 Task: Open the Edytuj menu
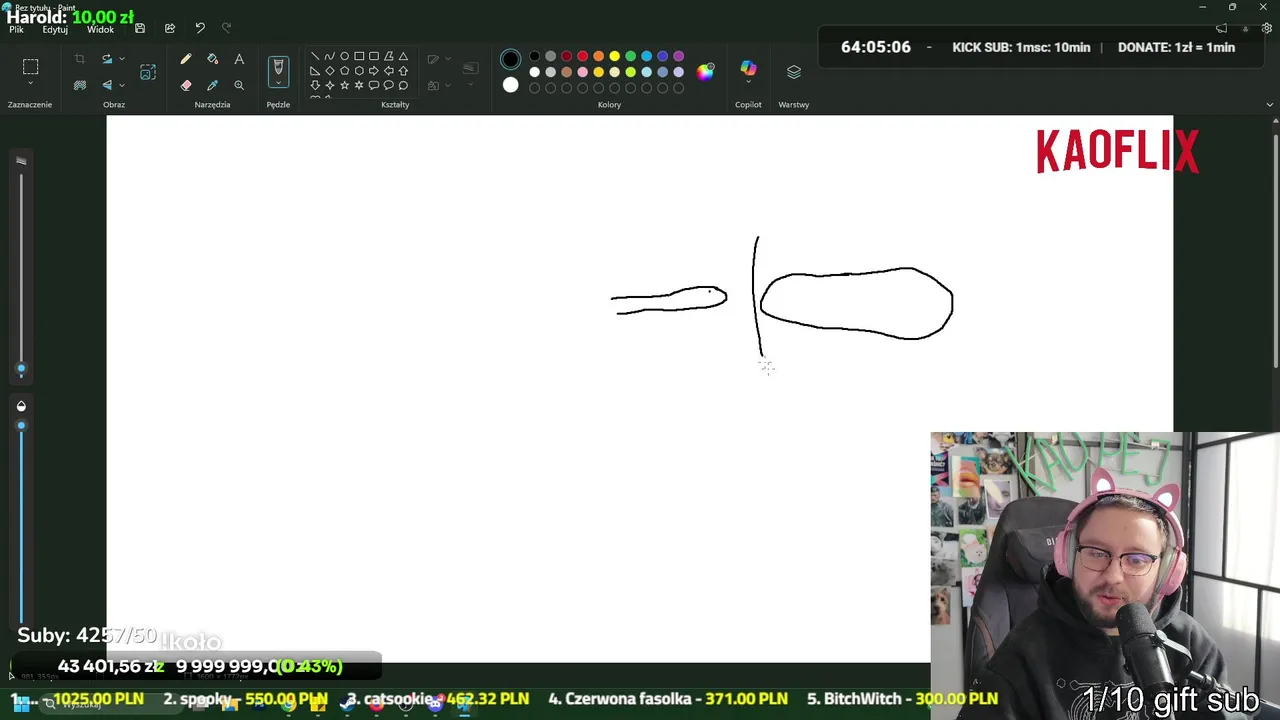point(55,30)
